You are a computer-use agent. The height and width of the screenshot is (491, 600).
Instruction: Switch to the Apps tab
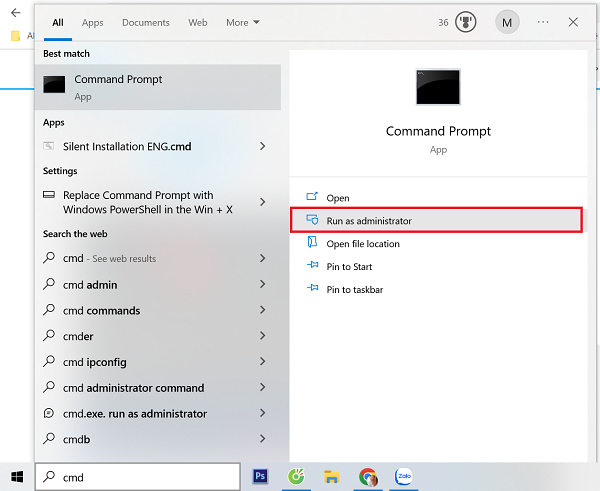[92, 22]
